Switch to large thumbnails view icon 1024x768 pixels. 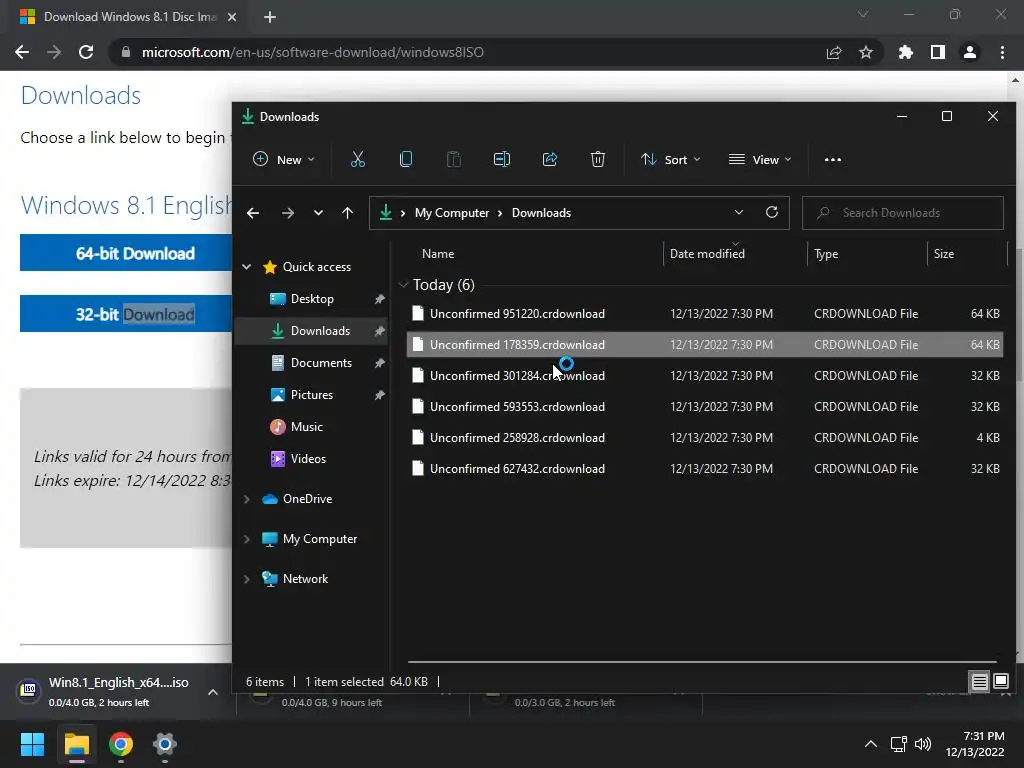pos(1000,682)
